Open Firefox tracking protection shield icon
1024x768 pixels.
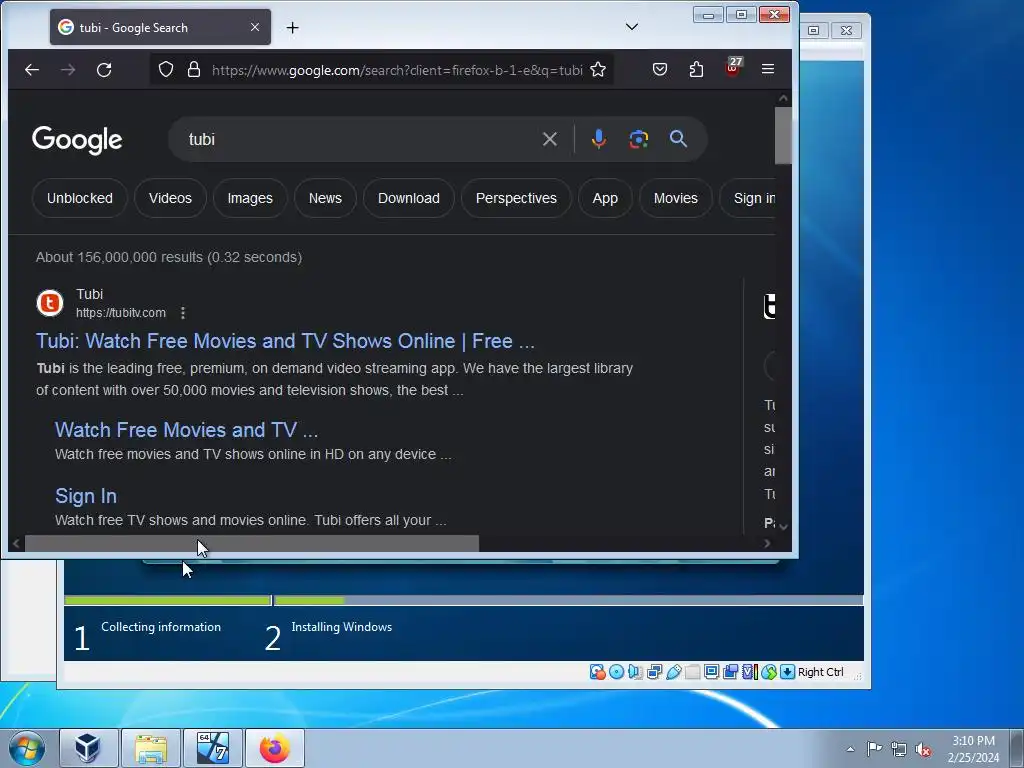coord(166,69)
